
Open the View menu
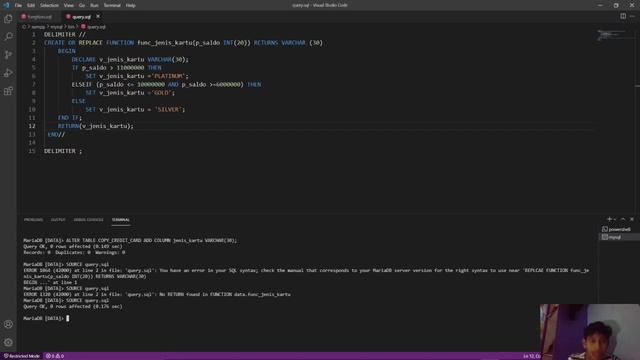[x=69, y=5]
